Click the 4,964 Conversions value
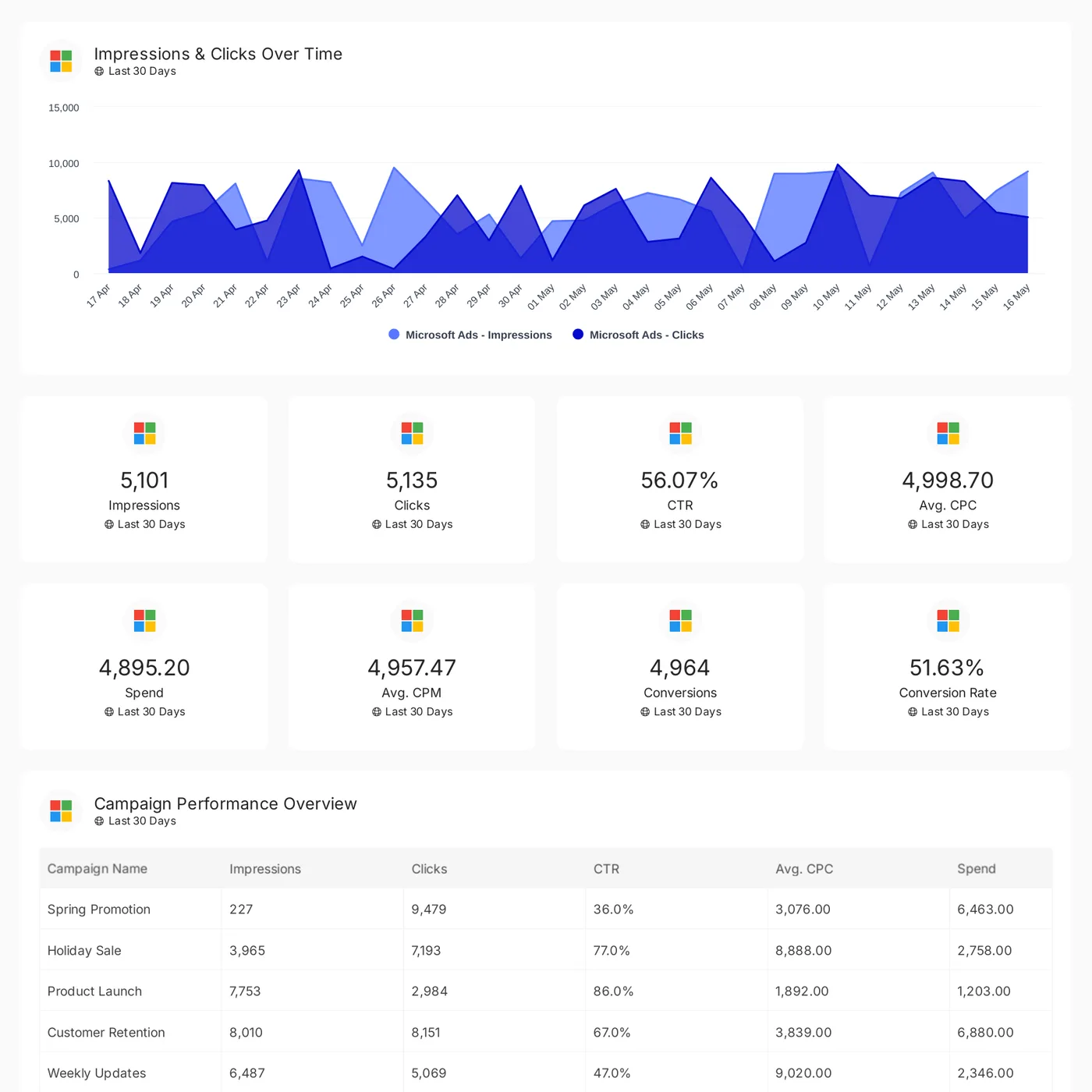The image size is (1092, 1092). point(679,668)
